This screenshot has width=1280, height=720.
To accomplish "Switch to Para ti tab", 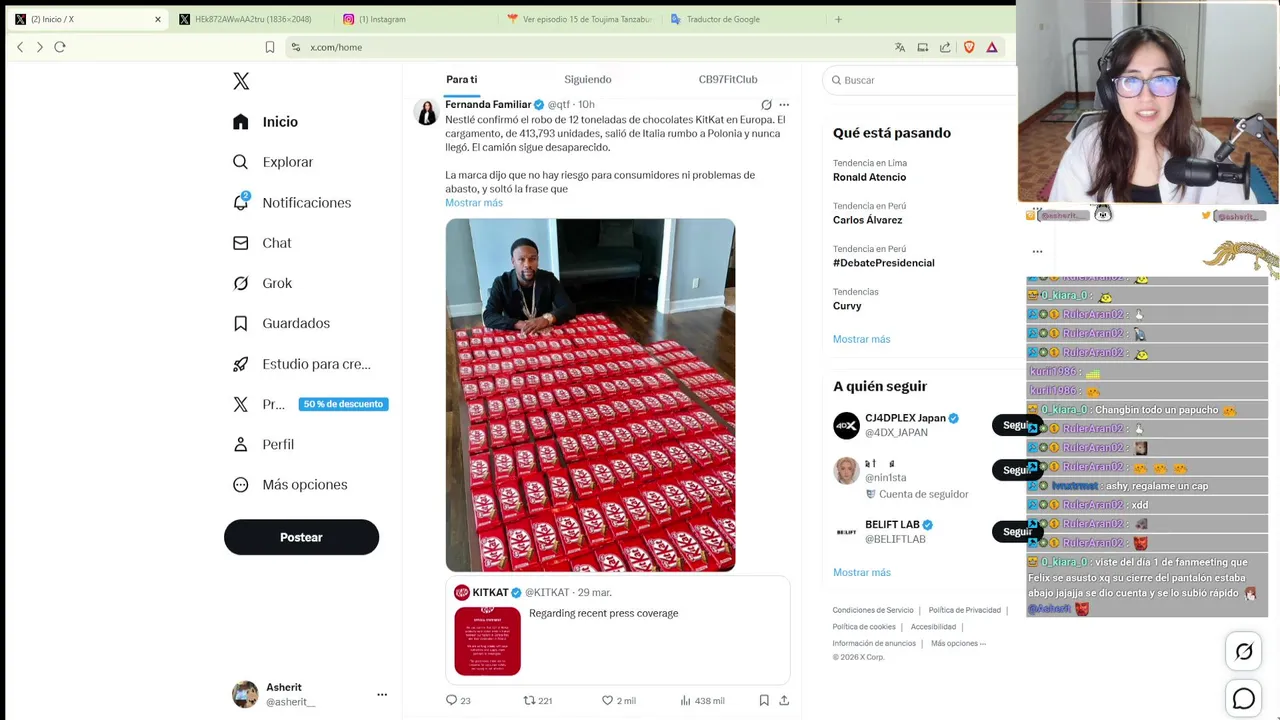I will (x=461, y=79).
